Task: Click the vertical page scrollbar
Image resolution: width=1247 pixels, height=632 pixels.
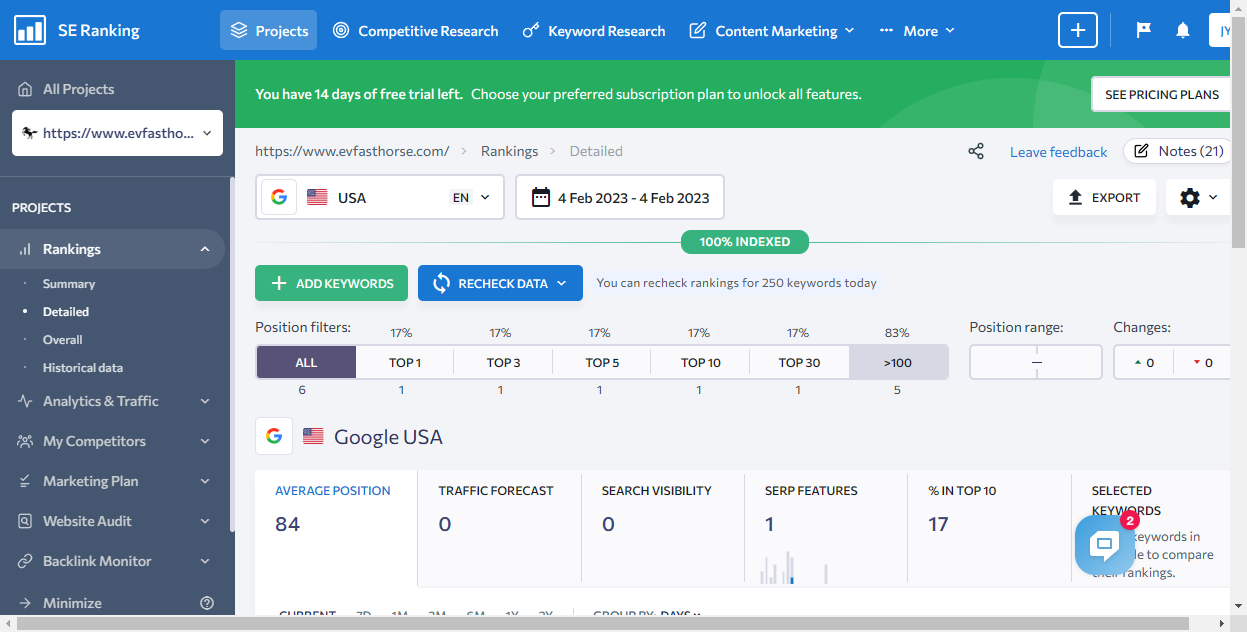Action: 1238,130
